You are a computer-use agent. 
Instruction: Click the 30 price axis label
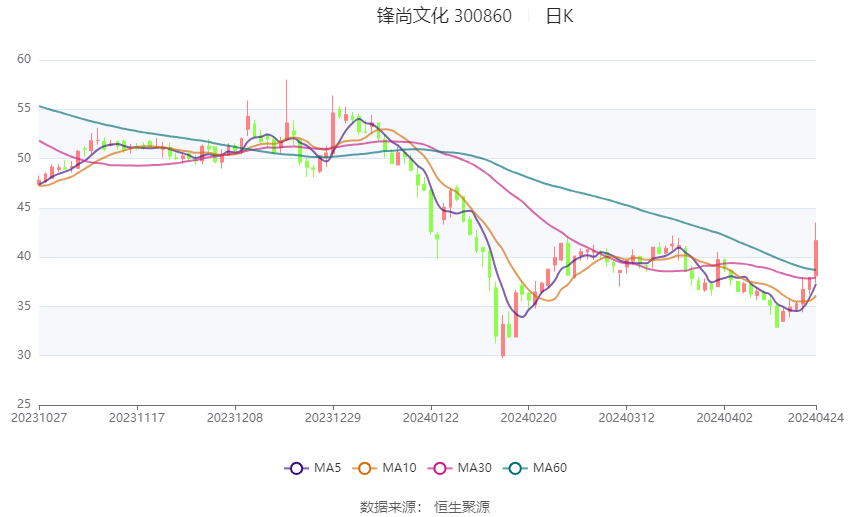tap(24, 355)
